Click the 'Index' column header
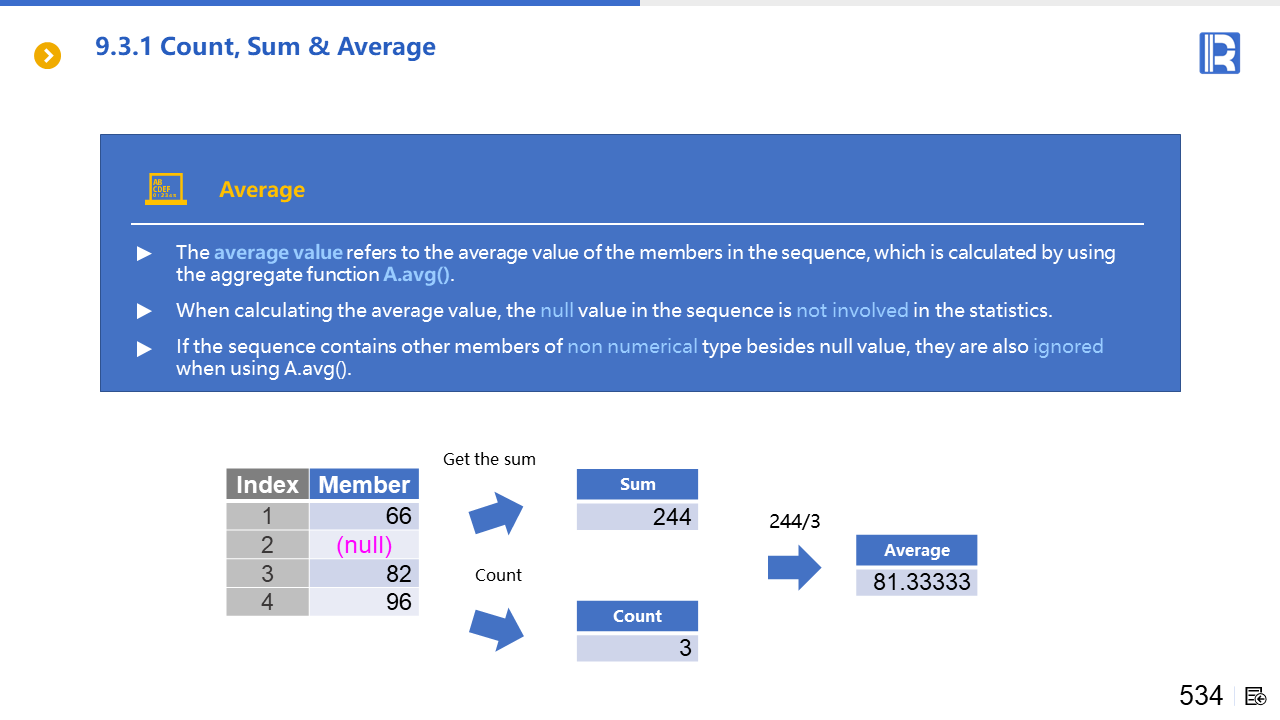The width and height of the screenshot is (1280, 720). click(267, 485)
